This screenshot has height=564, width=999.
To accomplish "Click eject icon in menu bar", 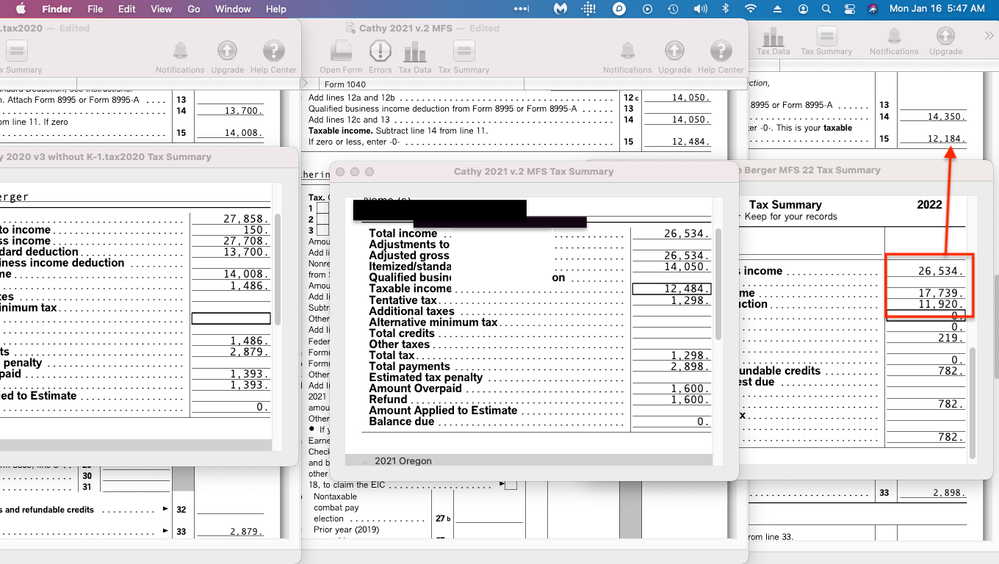I will point(777,9).
